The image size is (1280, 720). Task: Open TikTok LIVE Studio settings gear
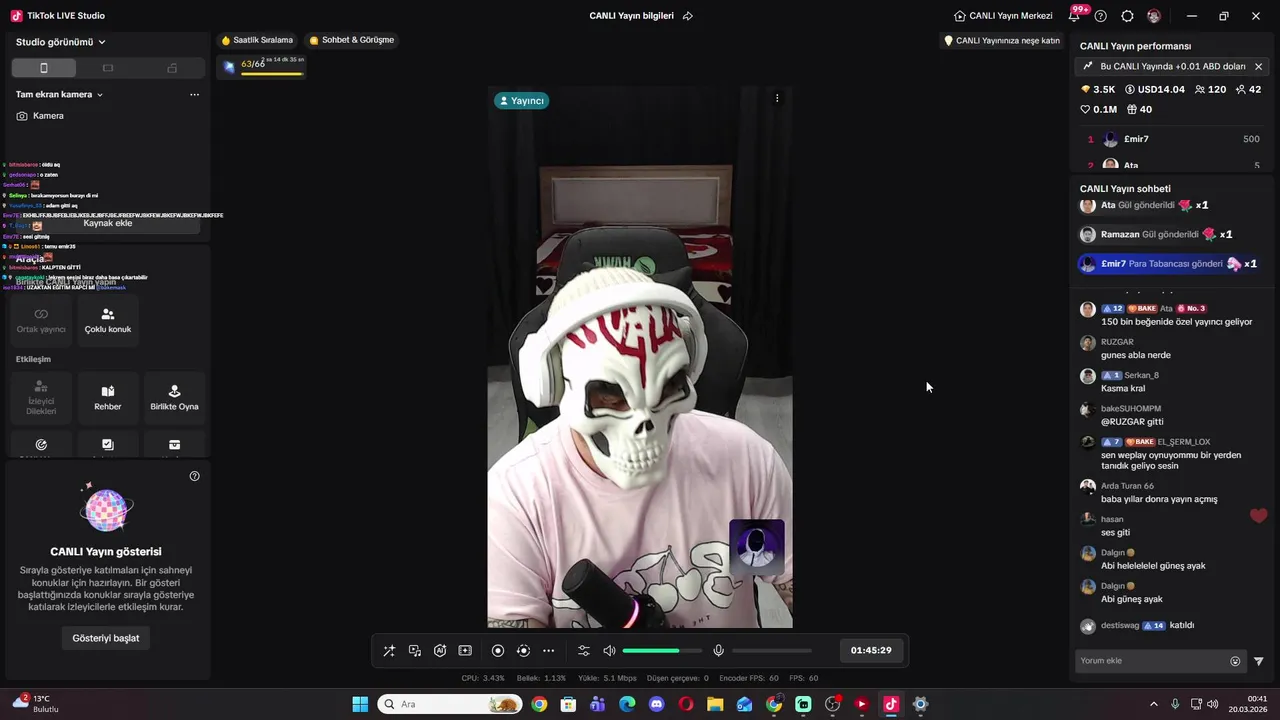pyautogui.click(x=1127, y=16)
